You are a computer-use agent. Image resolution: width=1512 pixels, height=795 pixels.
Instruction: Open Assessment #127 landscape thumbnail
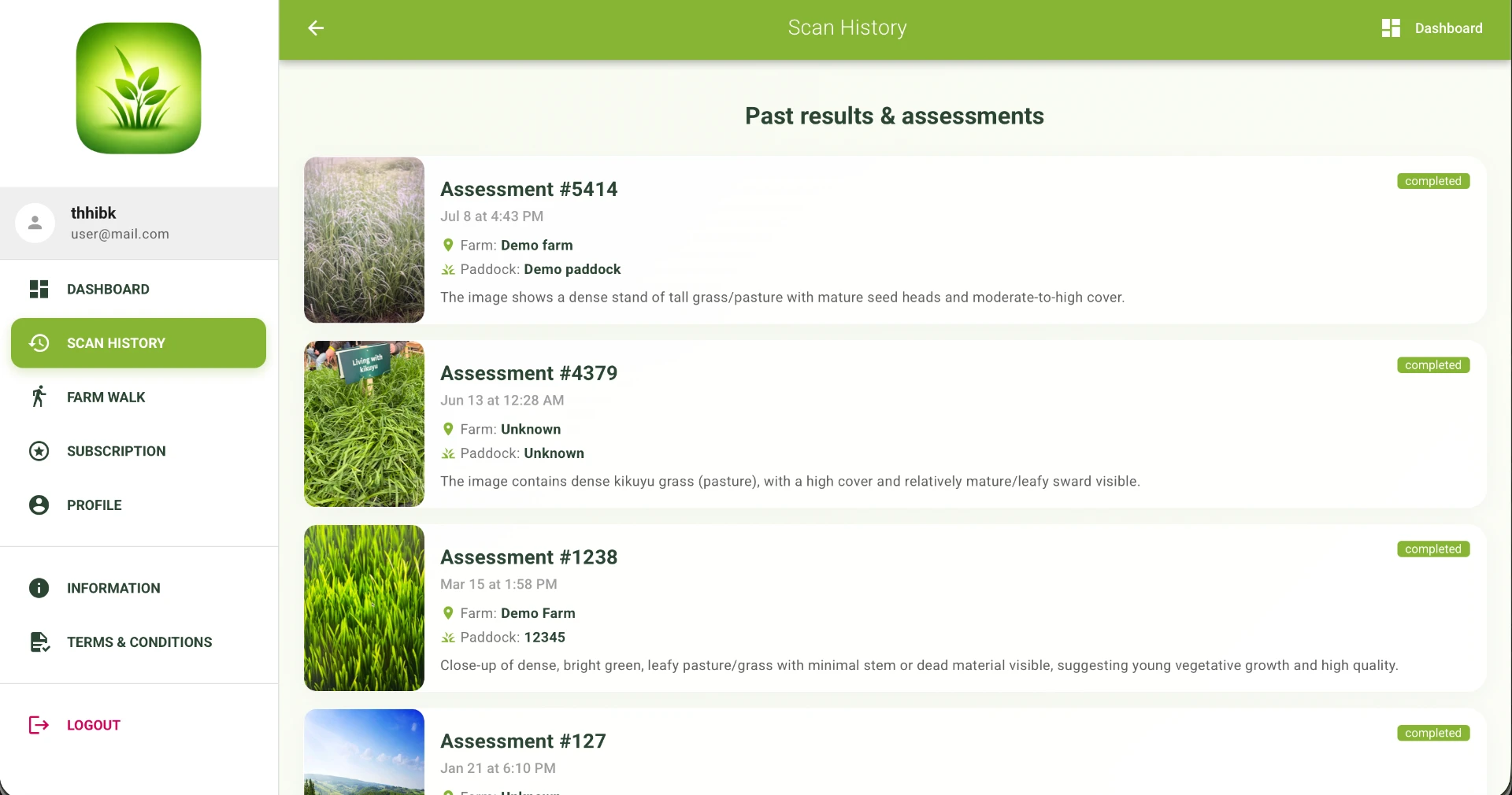364,752
